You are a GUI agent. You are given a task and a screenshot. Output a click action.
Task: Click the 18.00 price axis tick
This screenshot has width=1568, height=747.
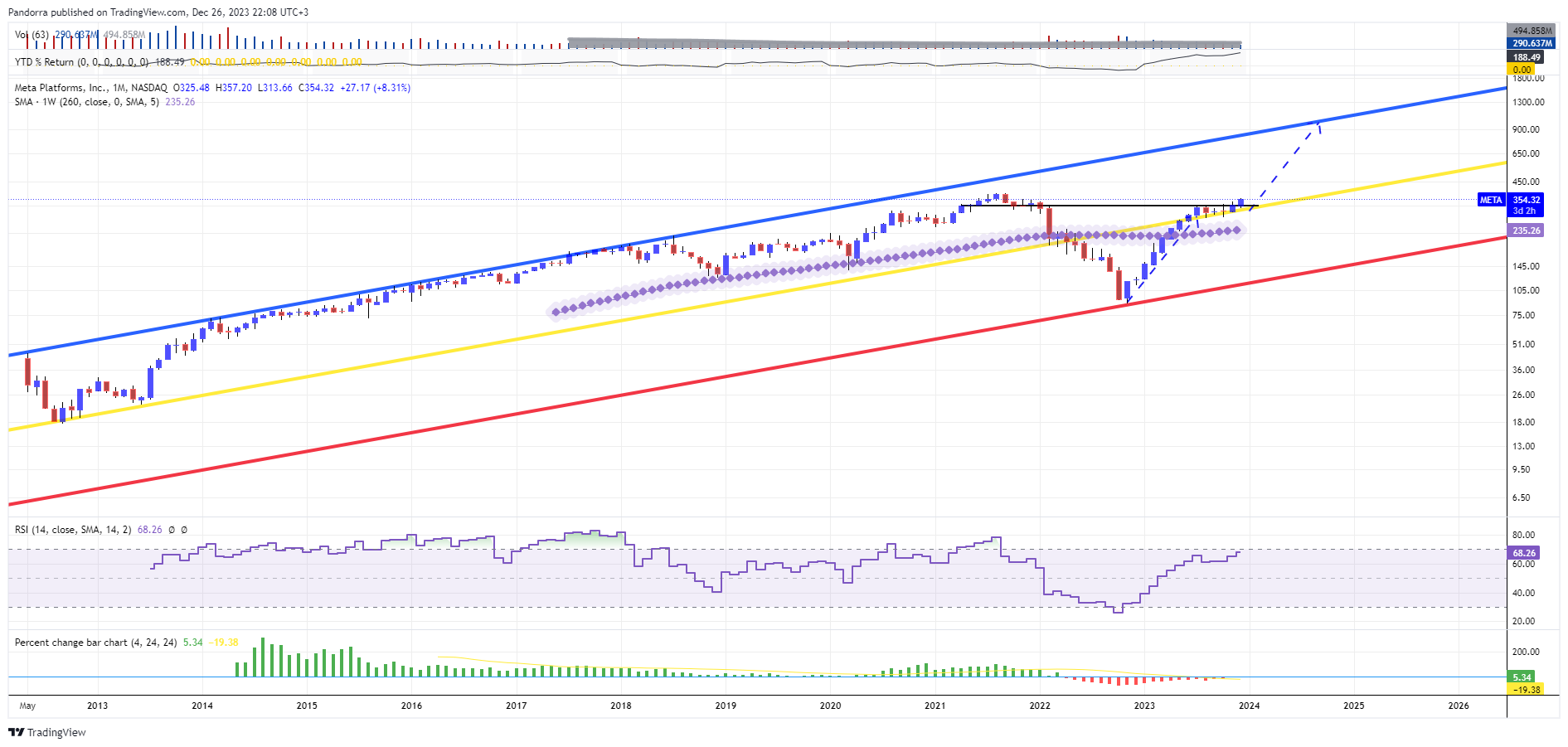[1523, 422]
